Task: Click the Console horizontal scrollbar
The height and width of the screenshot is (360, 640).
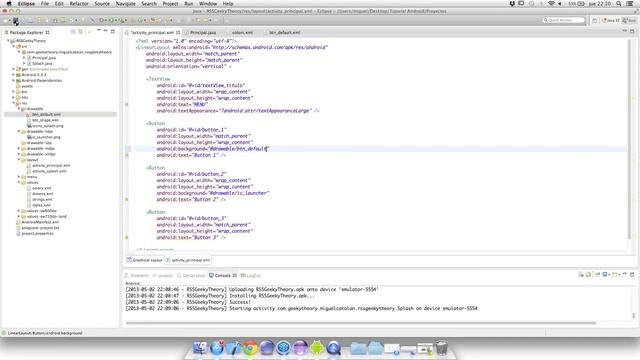Action: [360, 323]
